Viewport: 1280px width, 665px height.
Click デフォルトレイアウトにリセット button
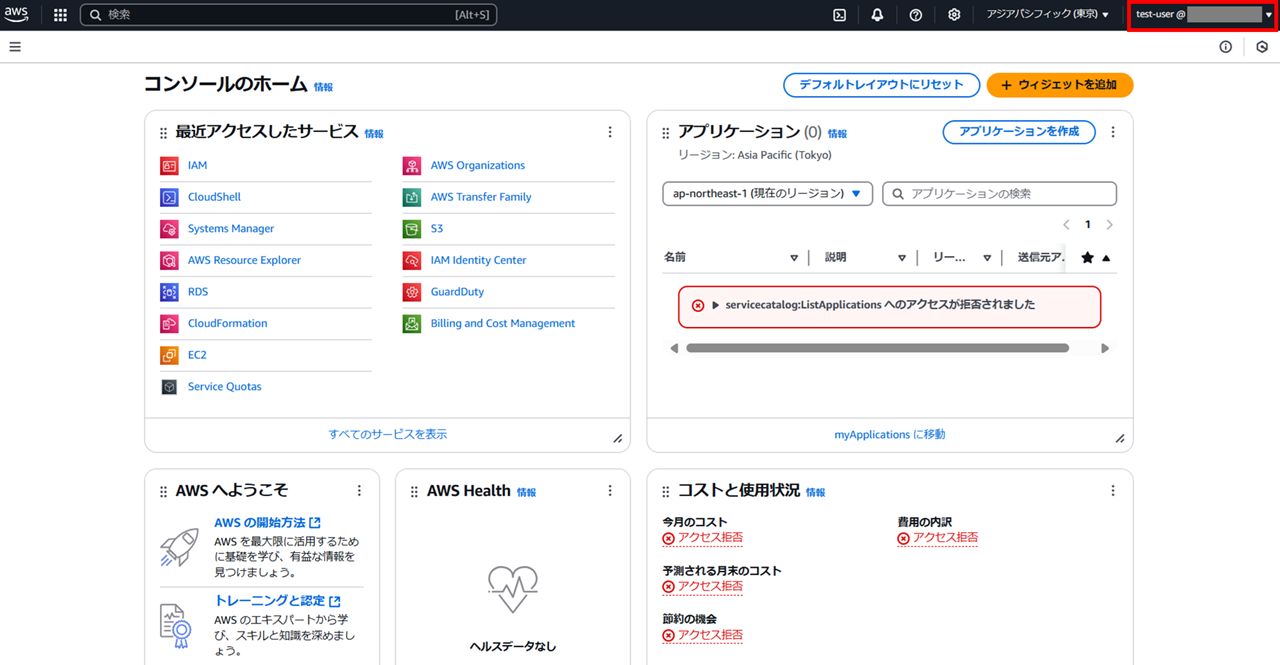881,85
